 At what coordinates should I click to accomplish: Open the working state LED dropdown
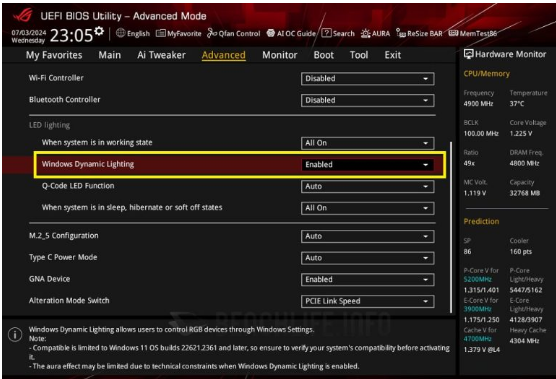click(x=367, y=143)
